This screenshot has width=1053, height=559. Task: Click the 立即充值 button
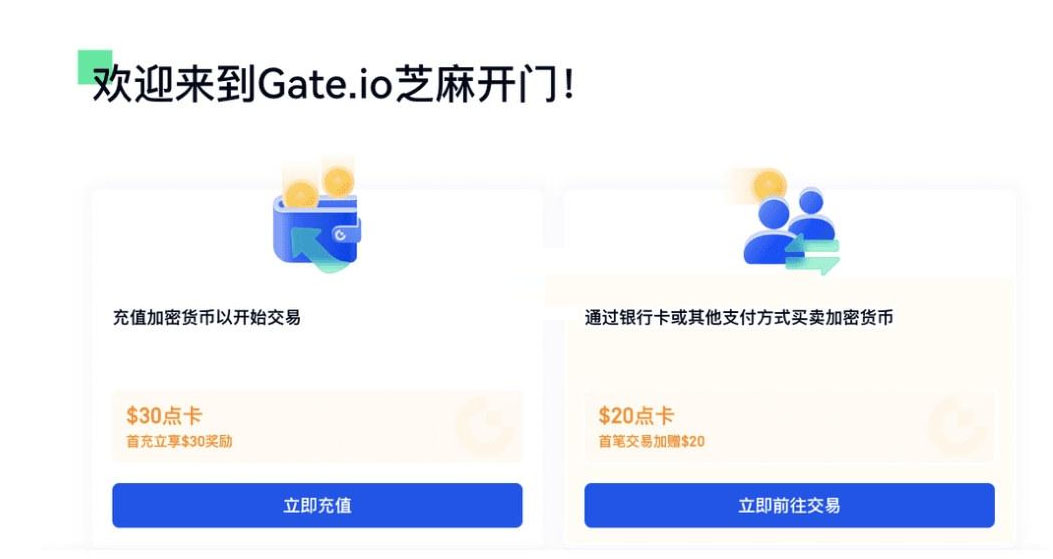click(x=317, y=505)
